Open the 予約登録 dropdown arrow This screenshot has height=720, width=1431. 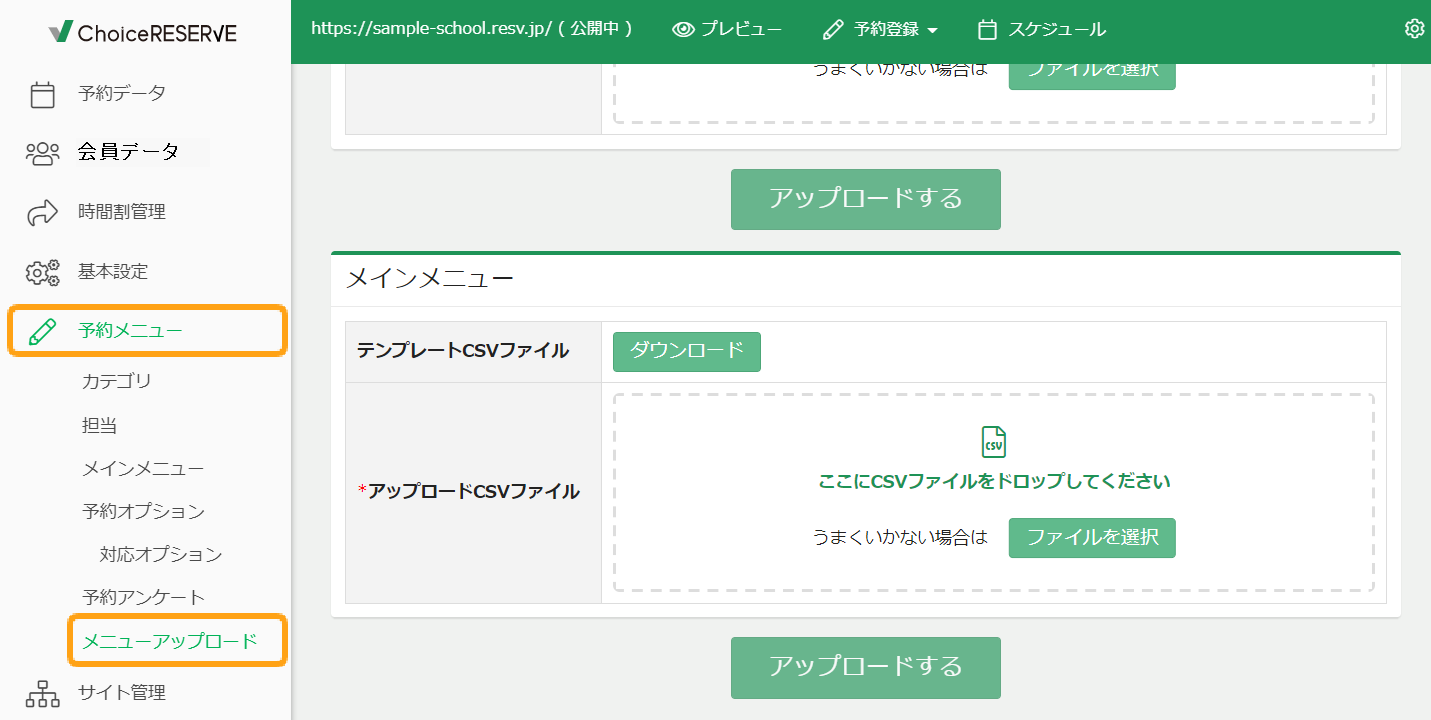click(932, 31)
